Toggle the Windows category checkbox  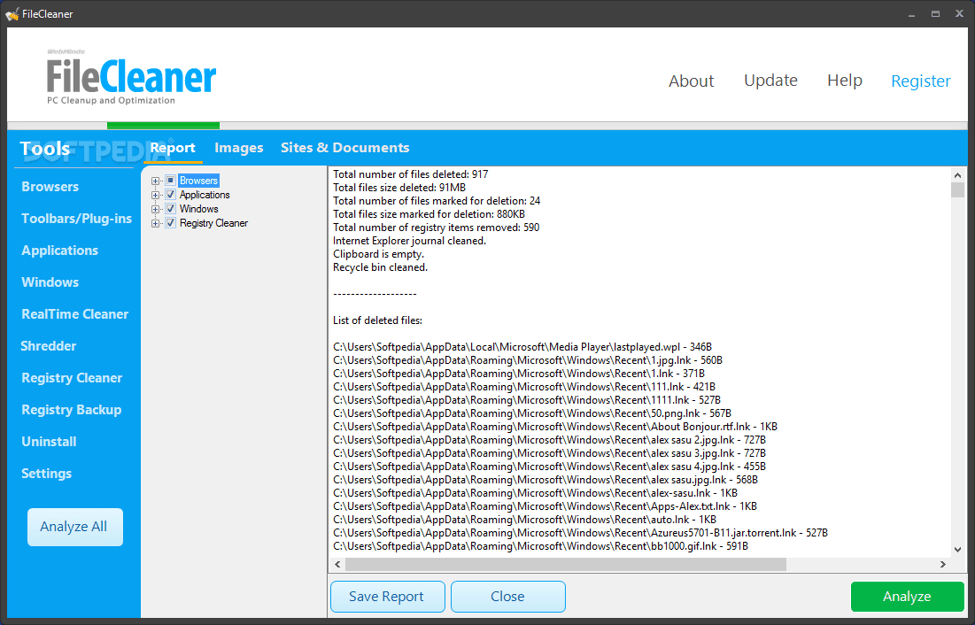click(170, 208)
